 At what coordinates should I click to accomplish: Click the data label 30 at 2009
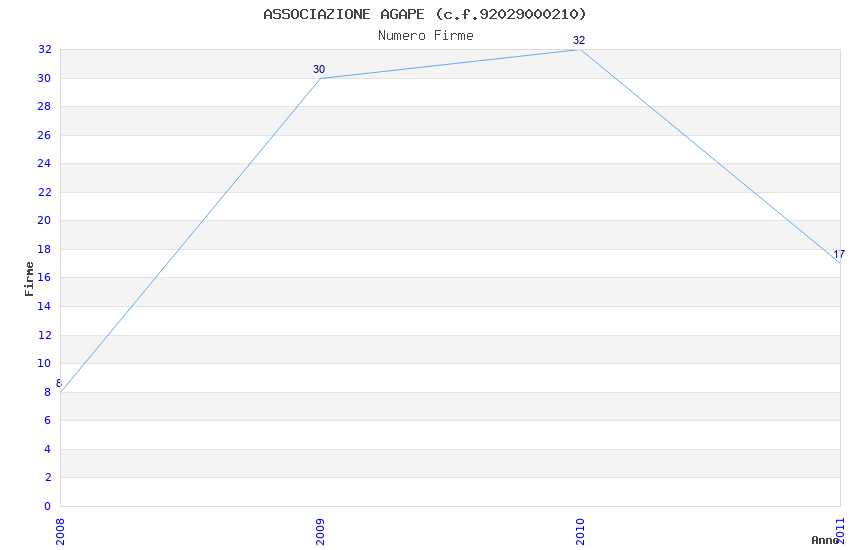point(319,69)
